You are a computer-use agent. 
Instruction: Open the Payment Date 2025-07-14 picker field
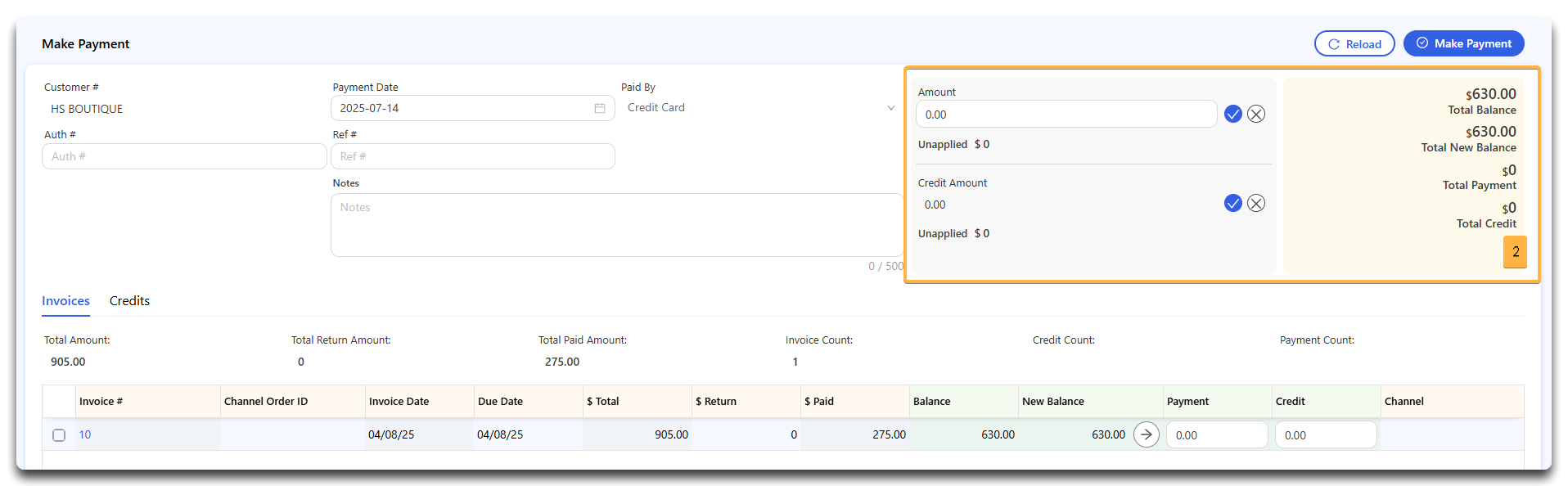tap(472, 108)
